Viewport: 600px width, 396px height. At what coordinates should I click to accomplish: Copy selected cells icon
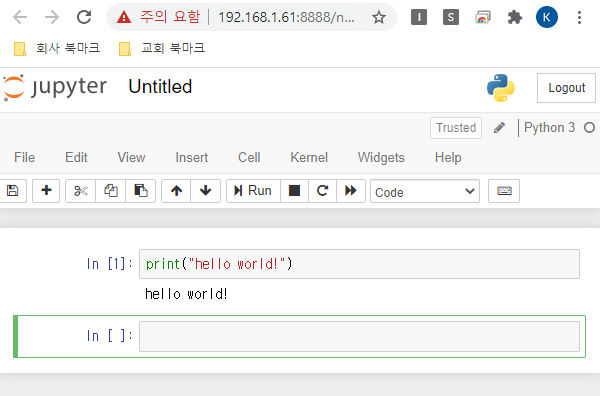tap(111, 191)
